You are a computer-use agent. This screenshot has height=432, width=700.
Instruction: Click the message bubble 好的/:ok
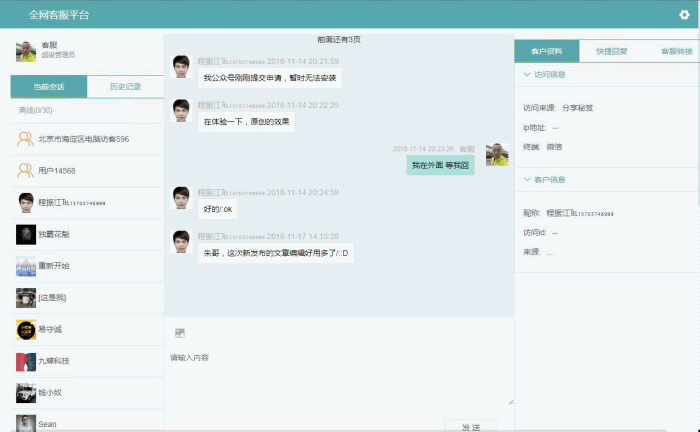[217, 209]
